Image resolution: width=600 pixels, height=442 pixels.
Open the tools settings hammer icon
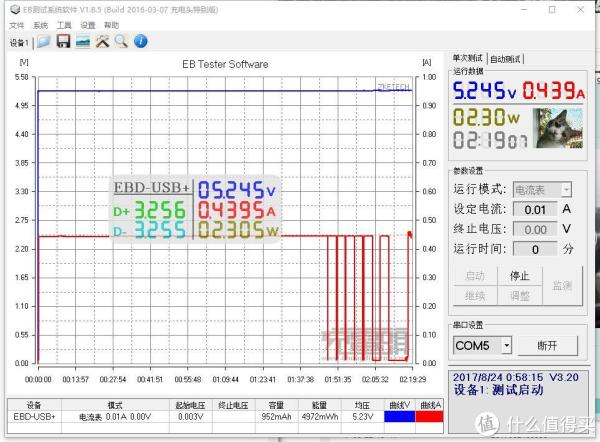tap(102, 42)
